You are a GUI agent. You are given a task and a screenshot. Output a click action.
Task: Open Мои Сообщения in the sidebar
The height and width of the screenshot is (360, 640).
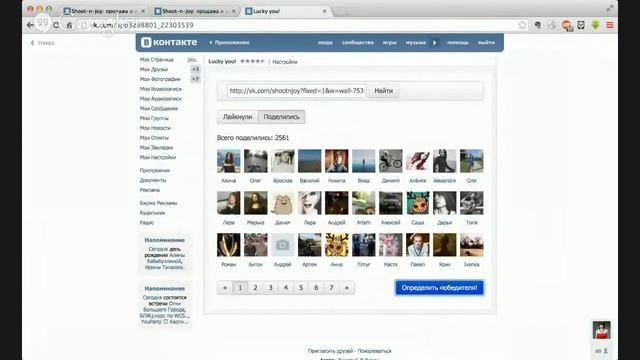159,109
